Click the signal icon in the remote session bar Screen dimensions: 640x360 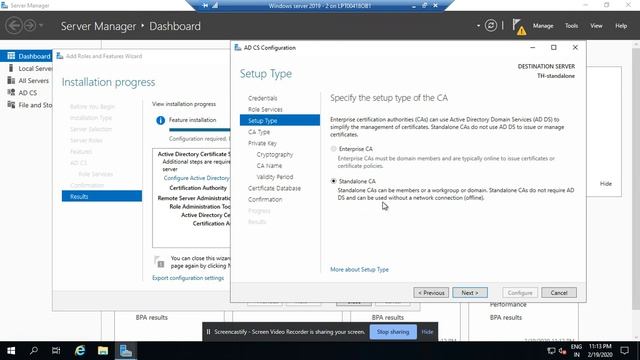215,6
